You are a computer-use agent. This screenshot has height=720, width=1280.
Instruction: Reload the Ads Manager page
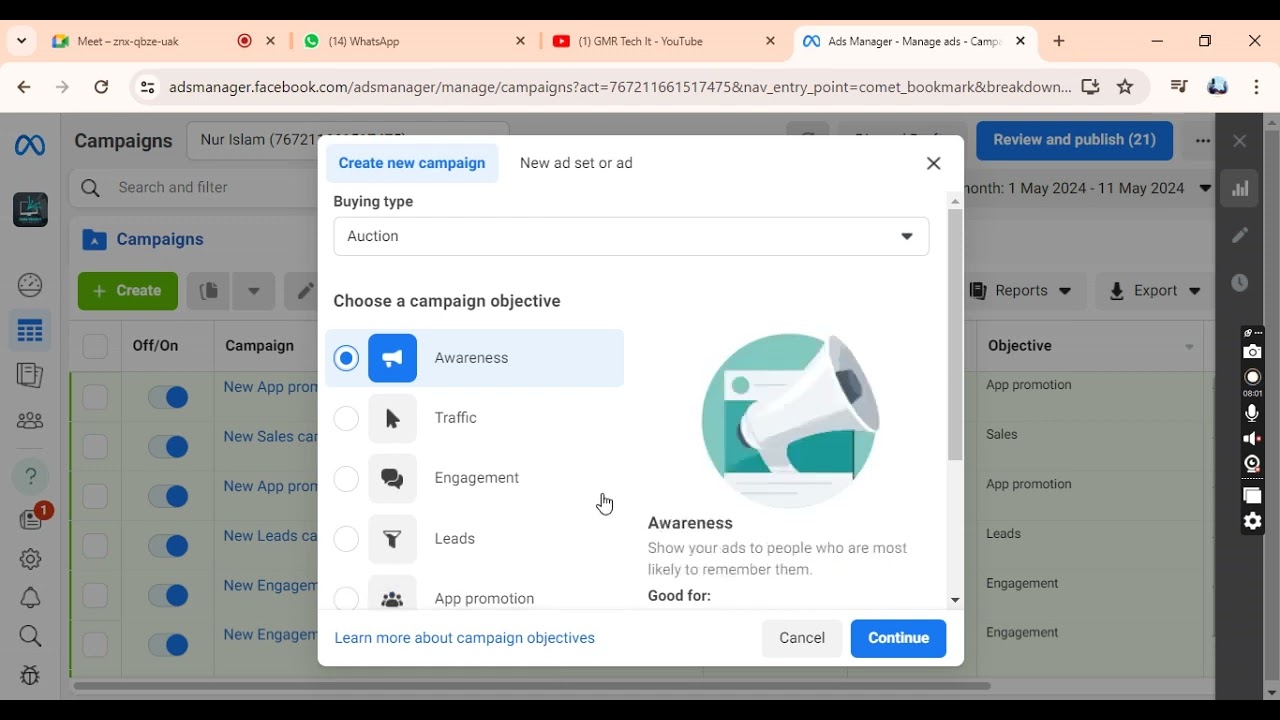click(x=101, y=87)
